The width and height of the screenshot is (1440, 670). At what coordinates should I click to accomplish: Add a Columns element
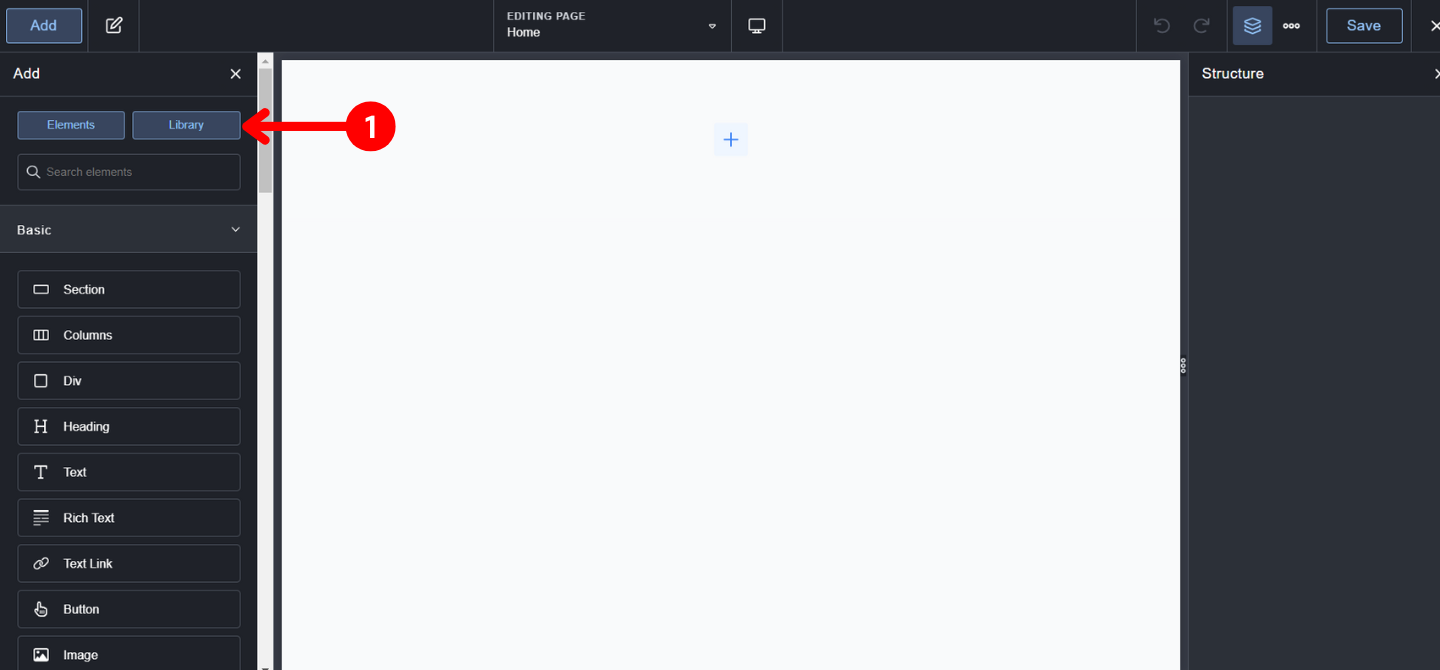click(x=129, y=335)
